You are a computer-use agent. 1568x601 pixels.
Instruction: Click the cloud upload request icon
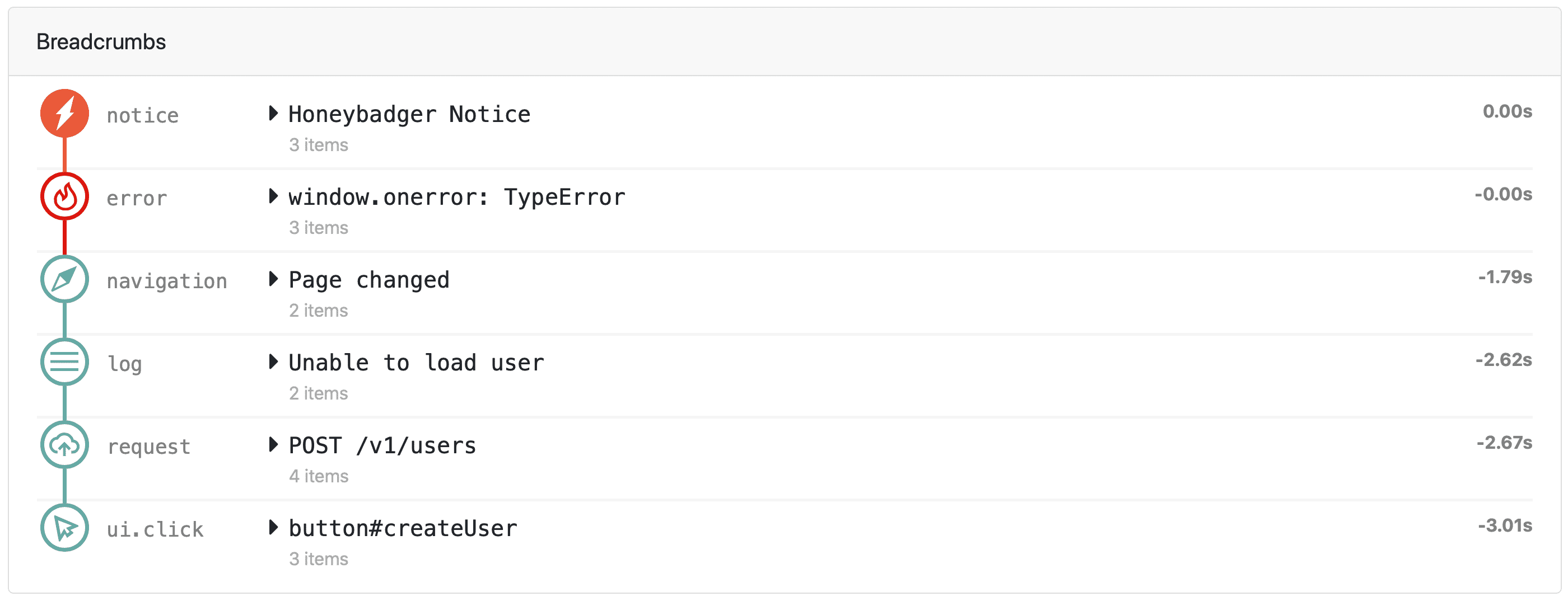(64, 445)
